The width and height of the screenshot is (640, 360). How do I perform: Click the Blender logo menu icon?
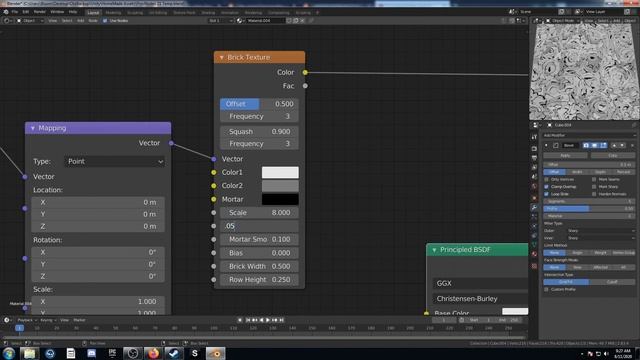pyautogui.click(x=6, y=12)
